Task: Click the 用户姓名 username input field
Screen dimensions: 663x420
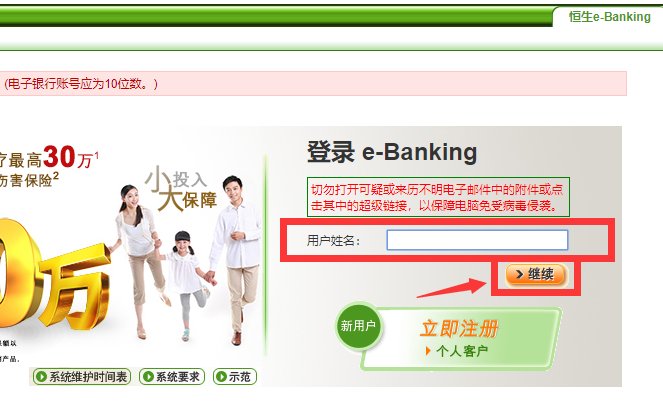Action: (x=477, y=240)
